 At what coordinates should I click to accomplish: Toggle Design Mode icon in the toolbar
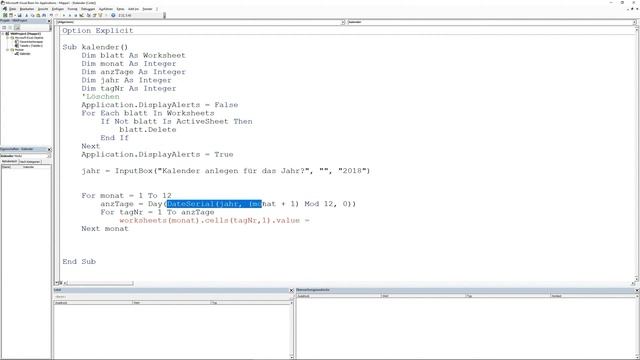point(81,15)
